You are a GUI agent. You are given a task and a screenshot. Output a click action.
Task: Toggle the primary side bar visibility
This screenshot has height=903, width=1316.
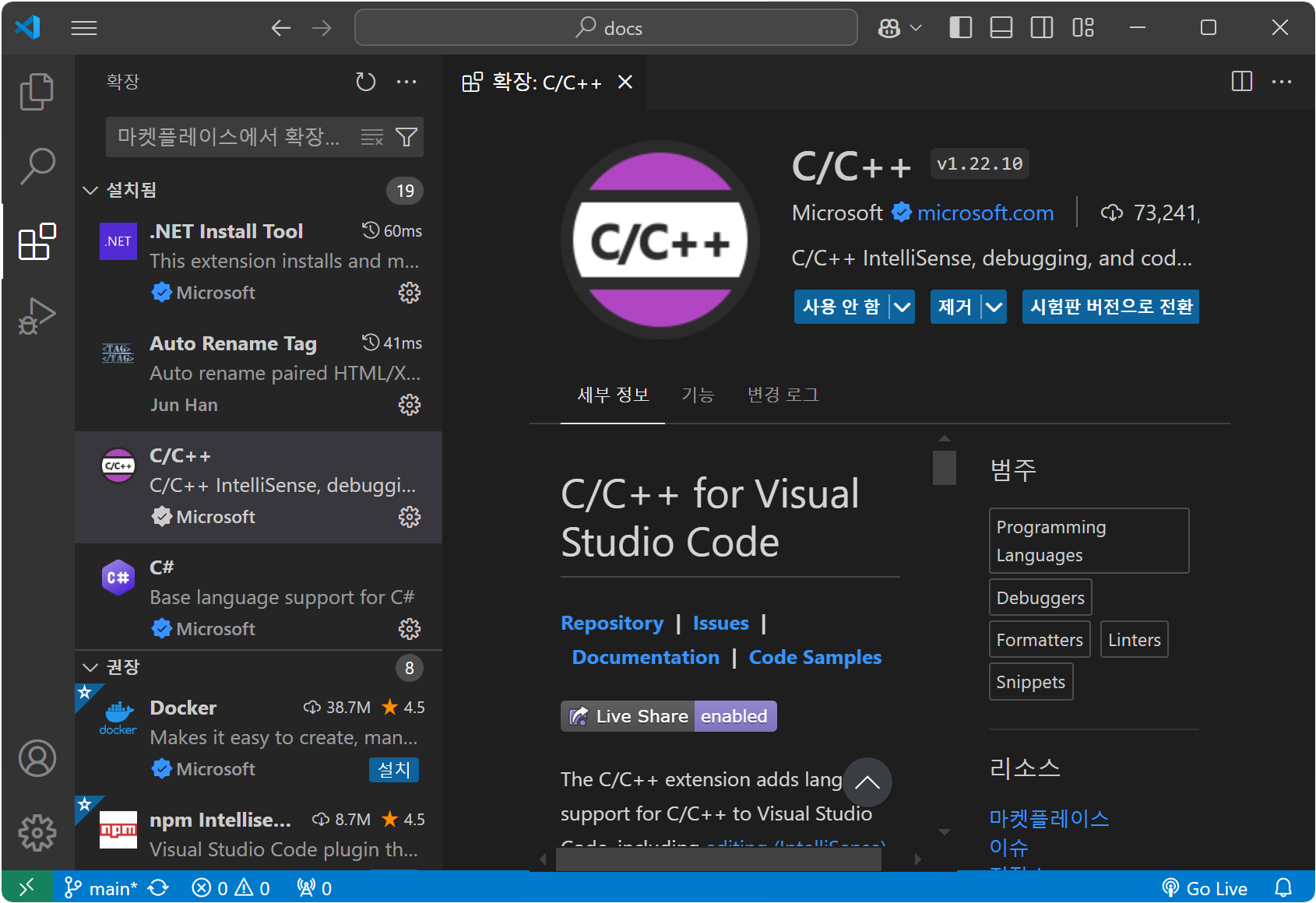(x=960, y=28)
